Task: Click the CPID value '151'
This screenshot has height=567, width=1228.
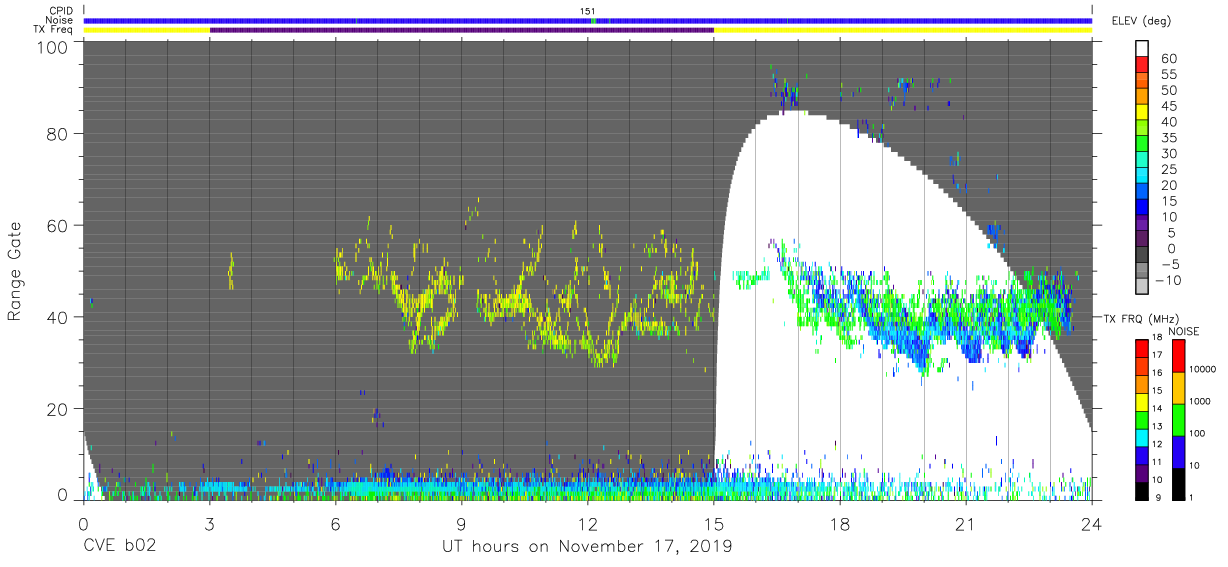Action: pyautogui.click(x=588, y=11)
